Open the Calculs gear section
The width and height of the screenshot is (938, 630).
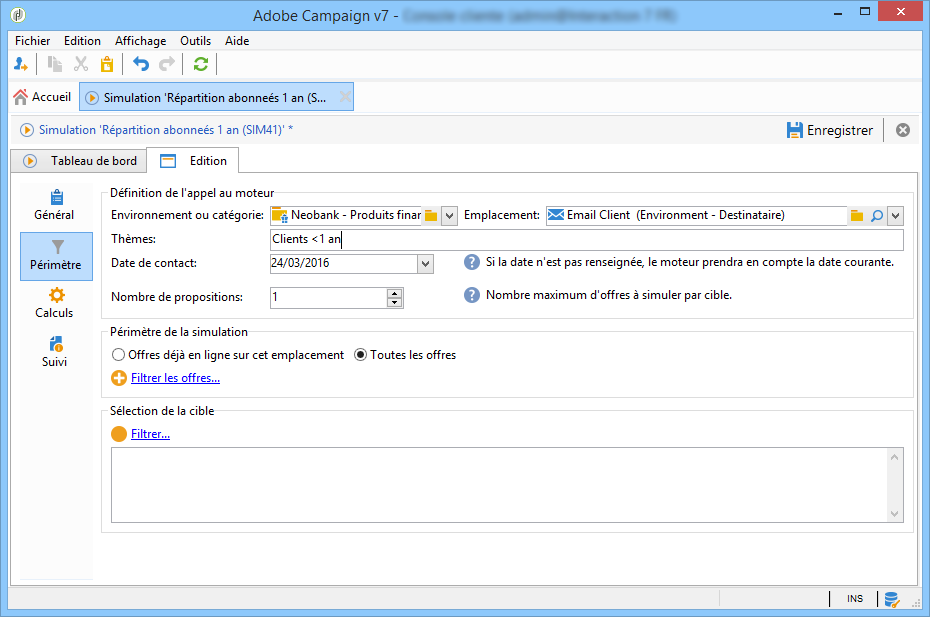click(54, 303)
